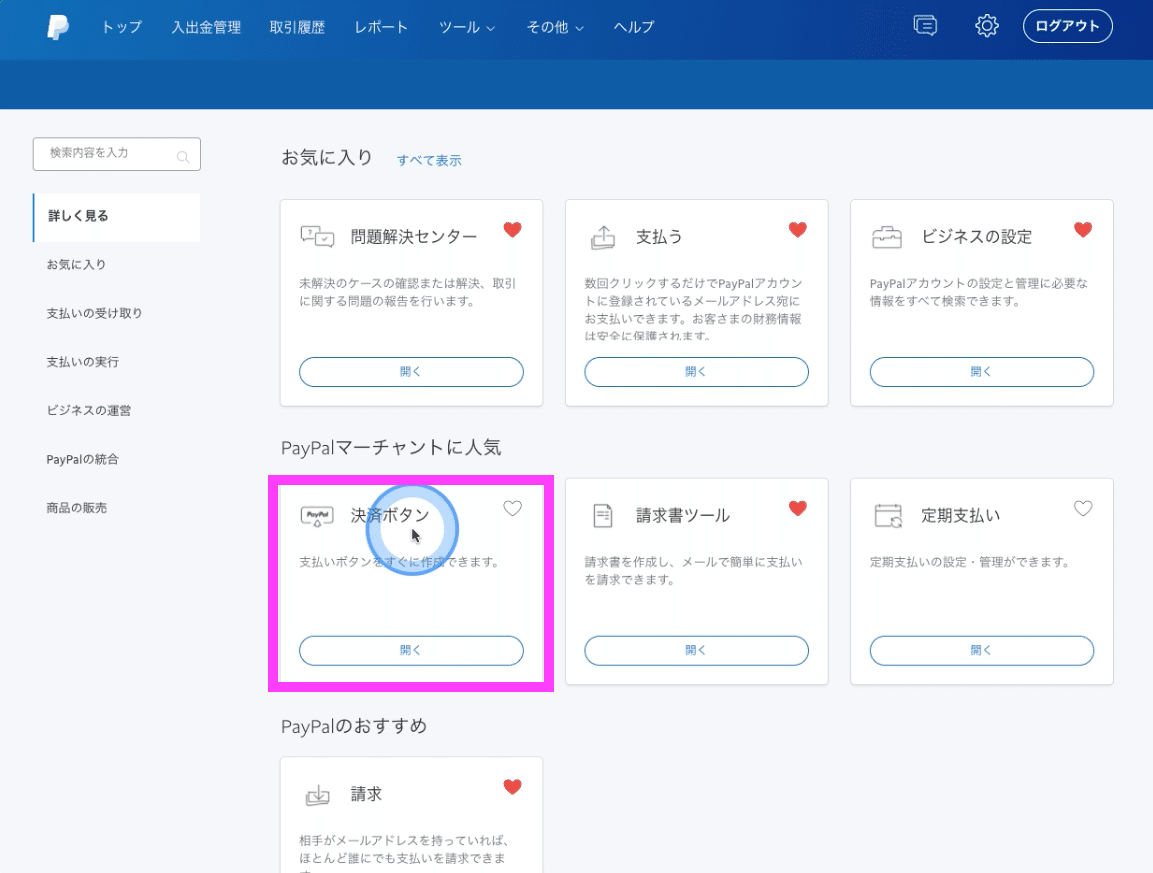Select 詳しく見る in the sidebar

pyautogui.click(x=117, y=217)
